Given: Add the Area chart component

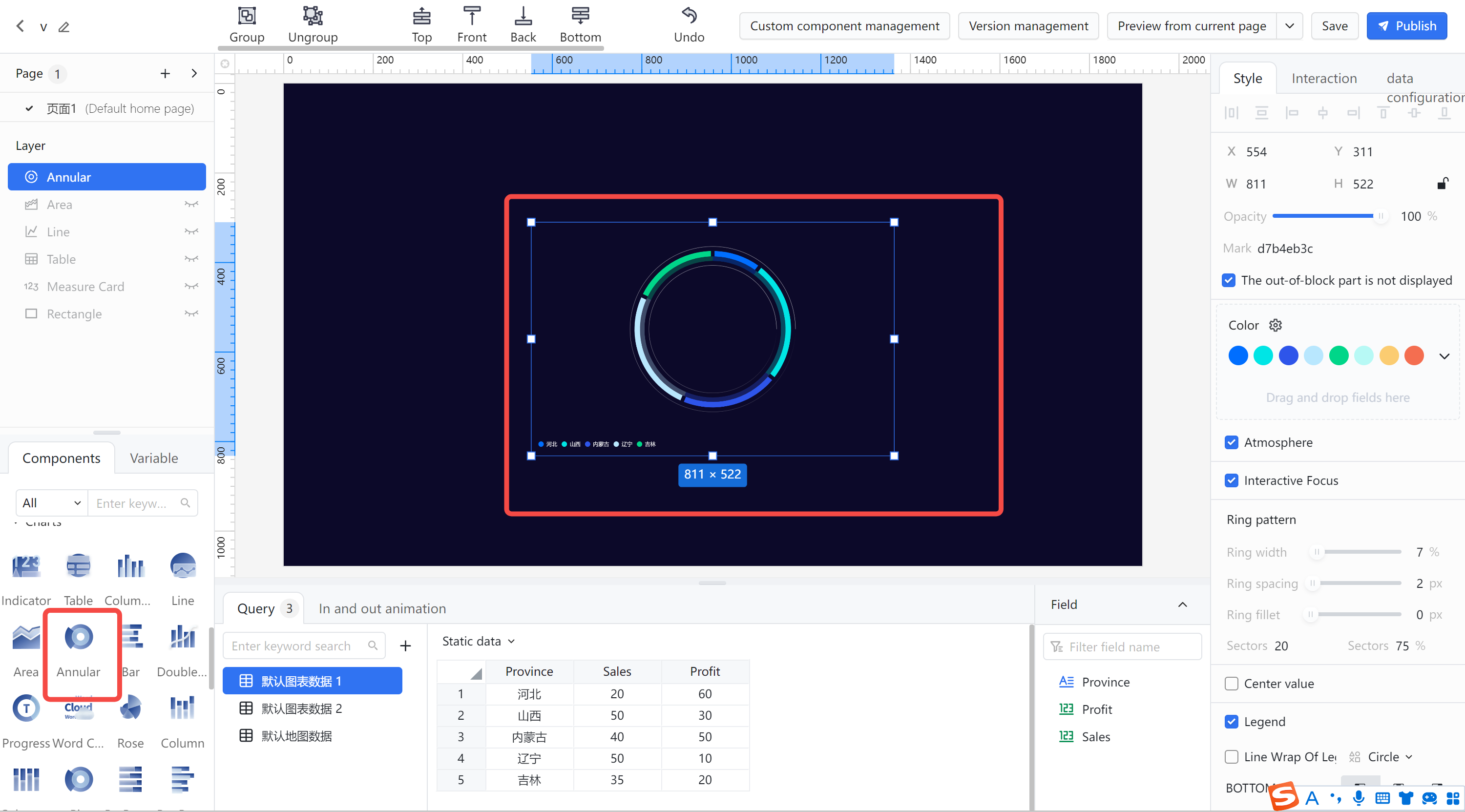Looking at the screenshot, I should (25, 650).
